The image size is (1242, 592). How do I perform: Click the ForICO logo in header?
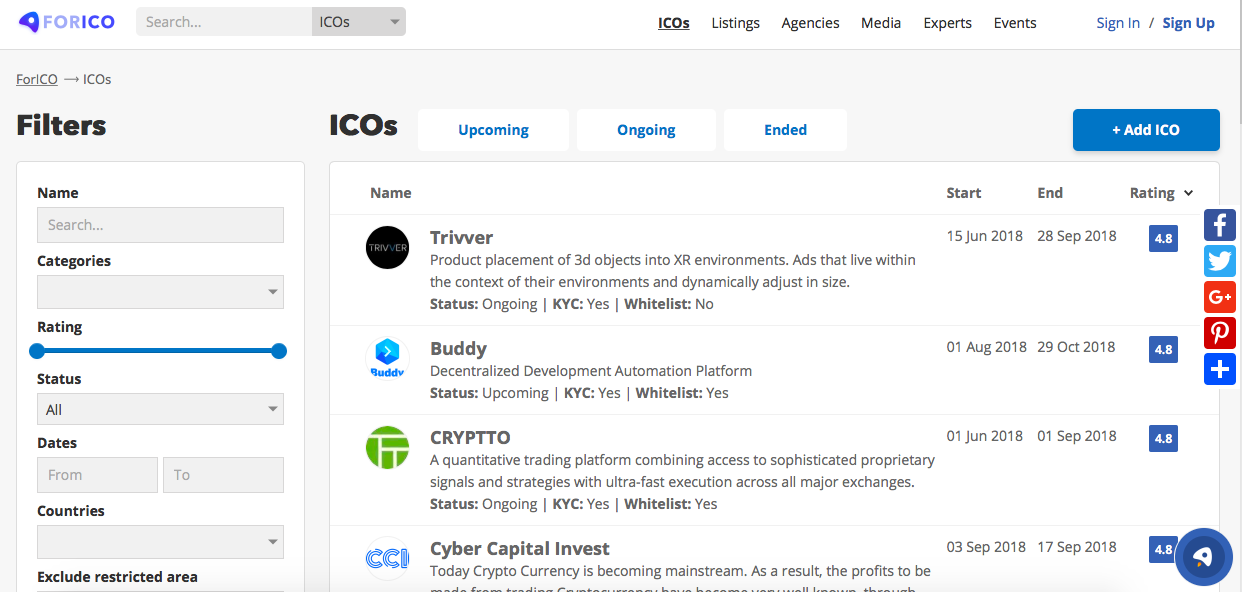coord(67,22)
